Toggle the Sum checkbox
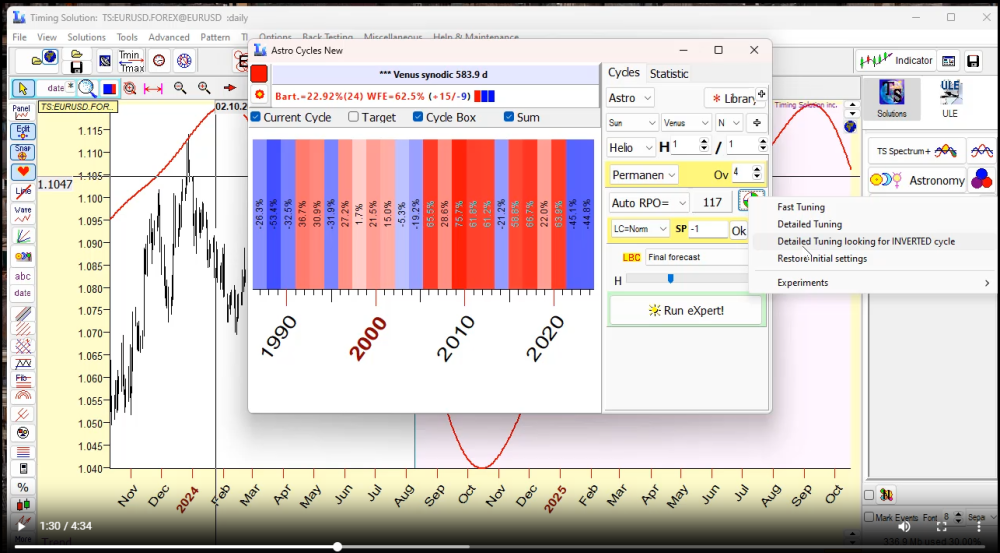The image size is (1000, 553). (x=509, y=117)
